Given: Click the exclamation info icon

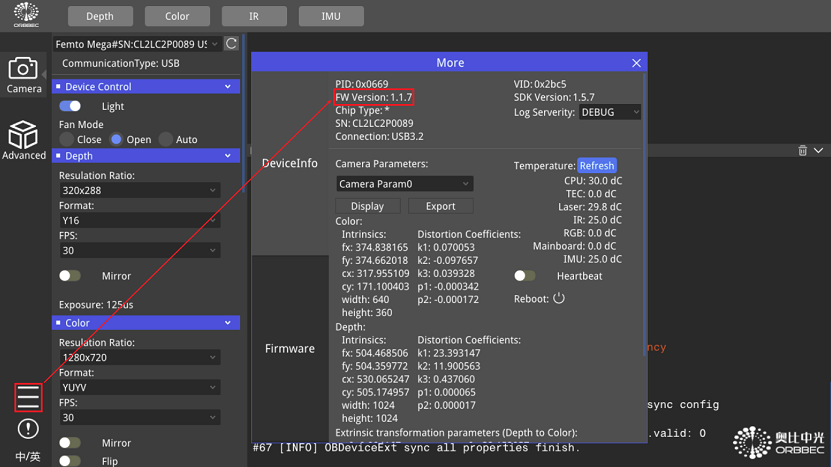Looking at the screenshot, I should pyautogui.click(x=28, y=429).
